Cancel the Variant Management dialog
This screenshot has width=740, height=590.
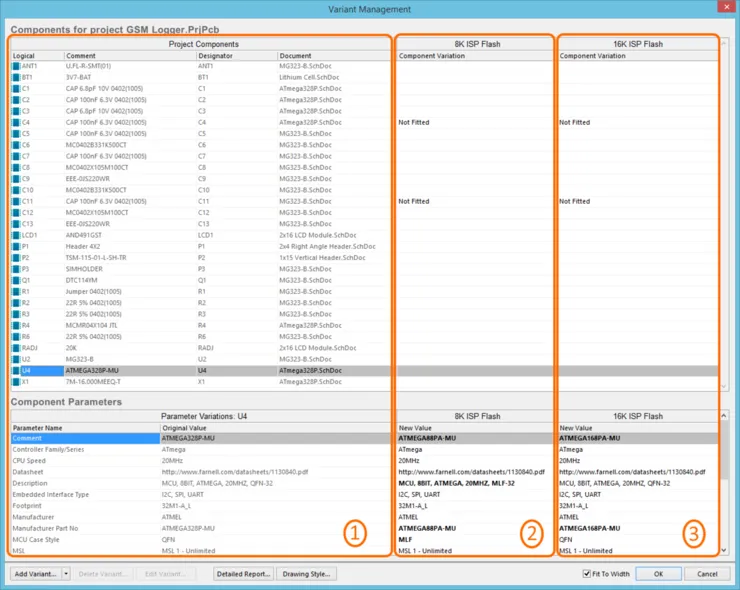pyautogui.click(x=707, y=574)
